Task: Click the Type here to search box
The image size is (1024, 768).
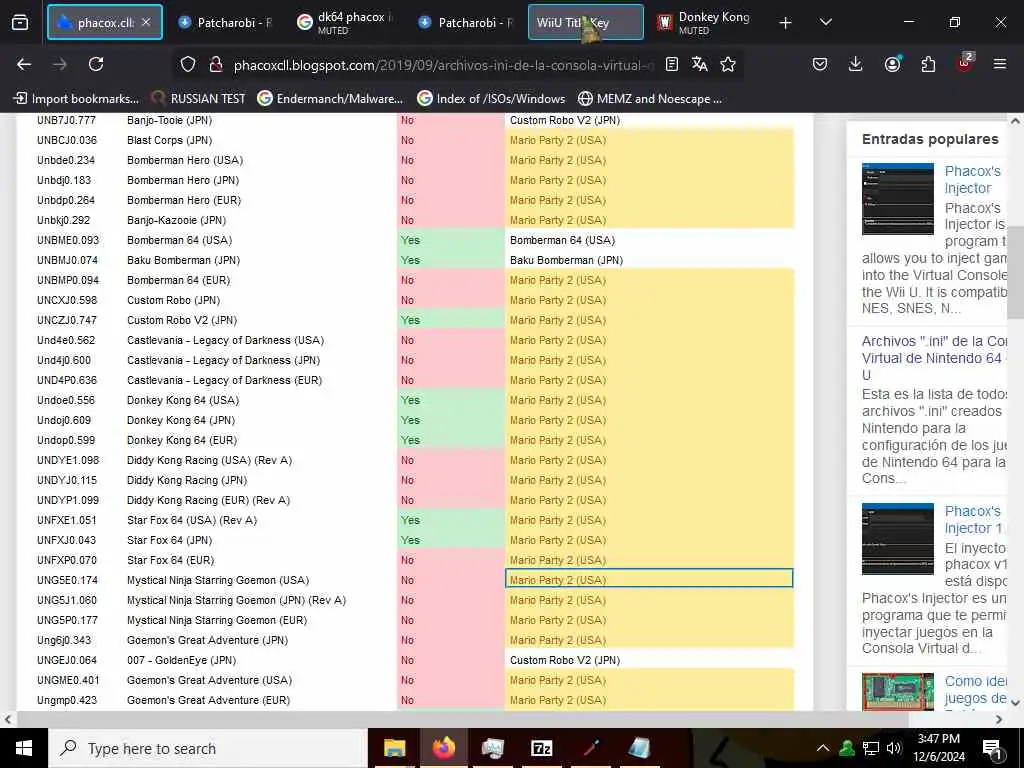Action: [208, 748]
